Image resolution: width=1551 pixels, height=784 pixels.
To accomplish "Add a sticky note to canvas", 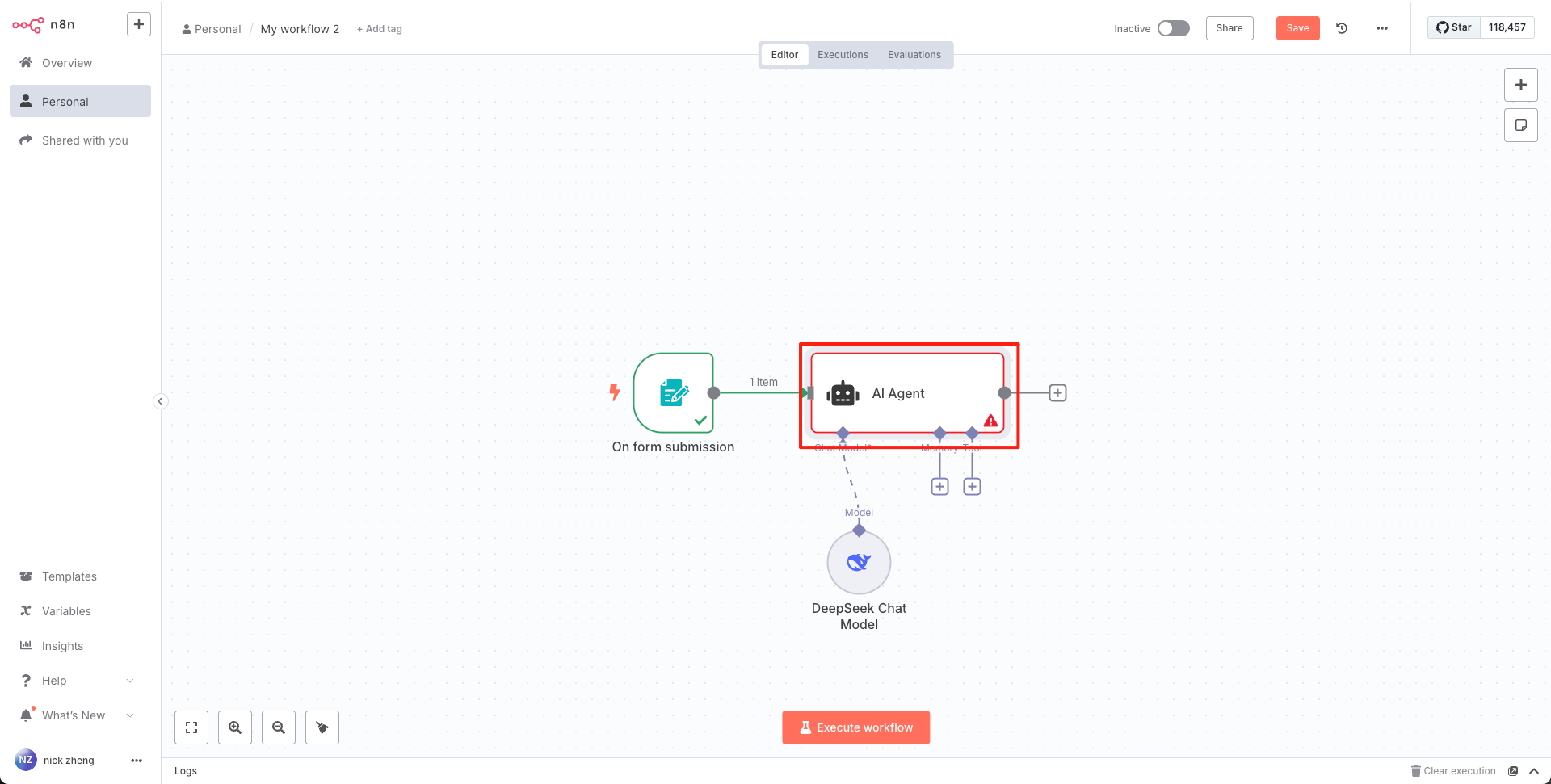I will (x=1521, y=125).
